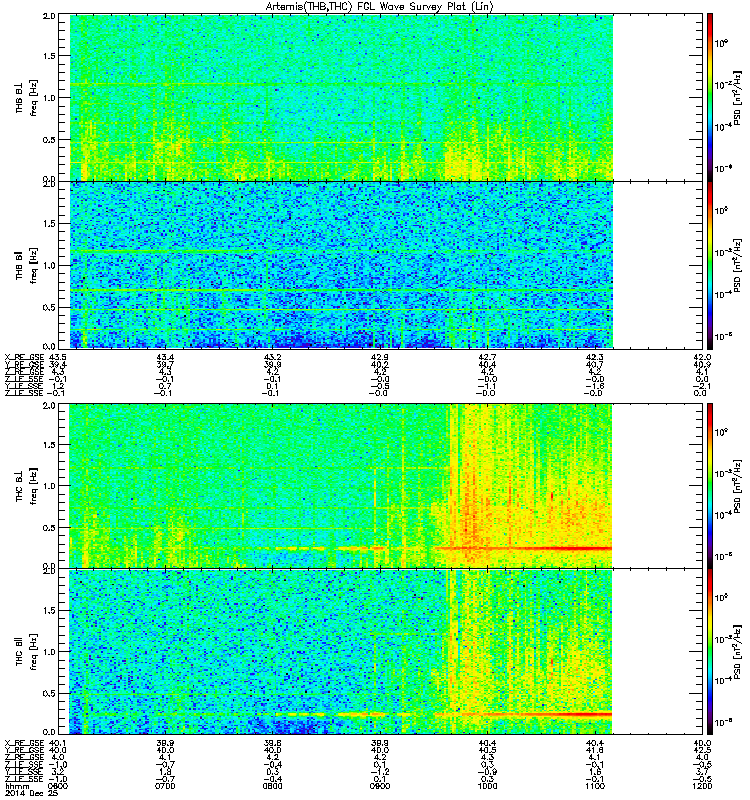The height and width of the screenshot is (800, 750).
Task: Click the THB B⊥ spectrogram panel
Action: (341, 98)
